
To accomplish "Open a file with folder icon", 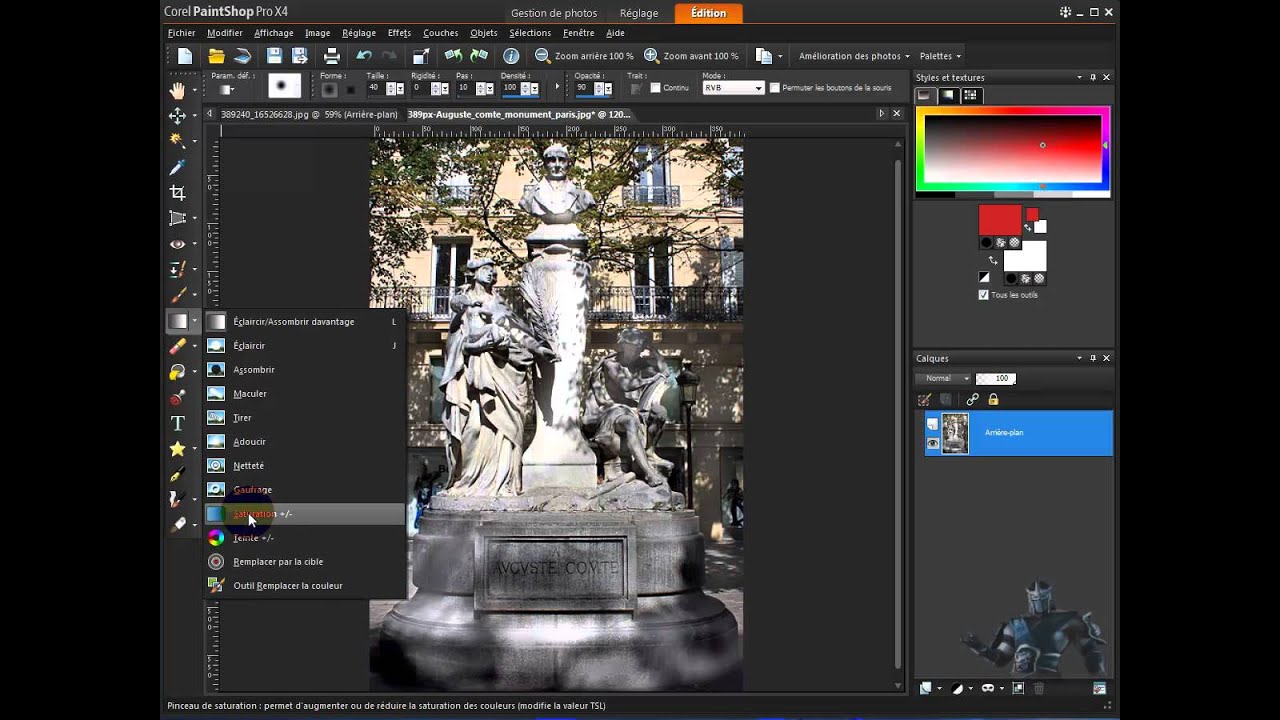I will (216, 56).
